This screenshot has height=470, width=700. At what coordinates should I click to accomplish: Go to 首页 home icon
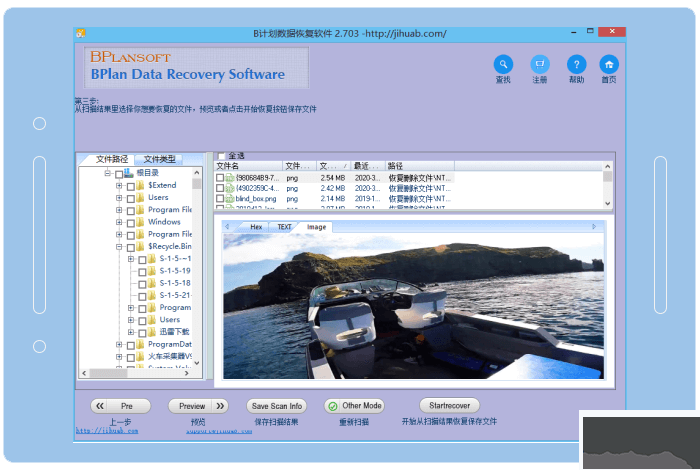tap(609, 64)
